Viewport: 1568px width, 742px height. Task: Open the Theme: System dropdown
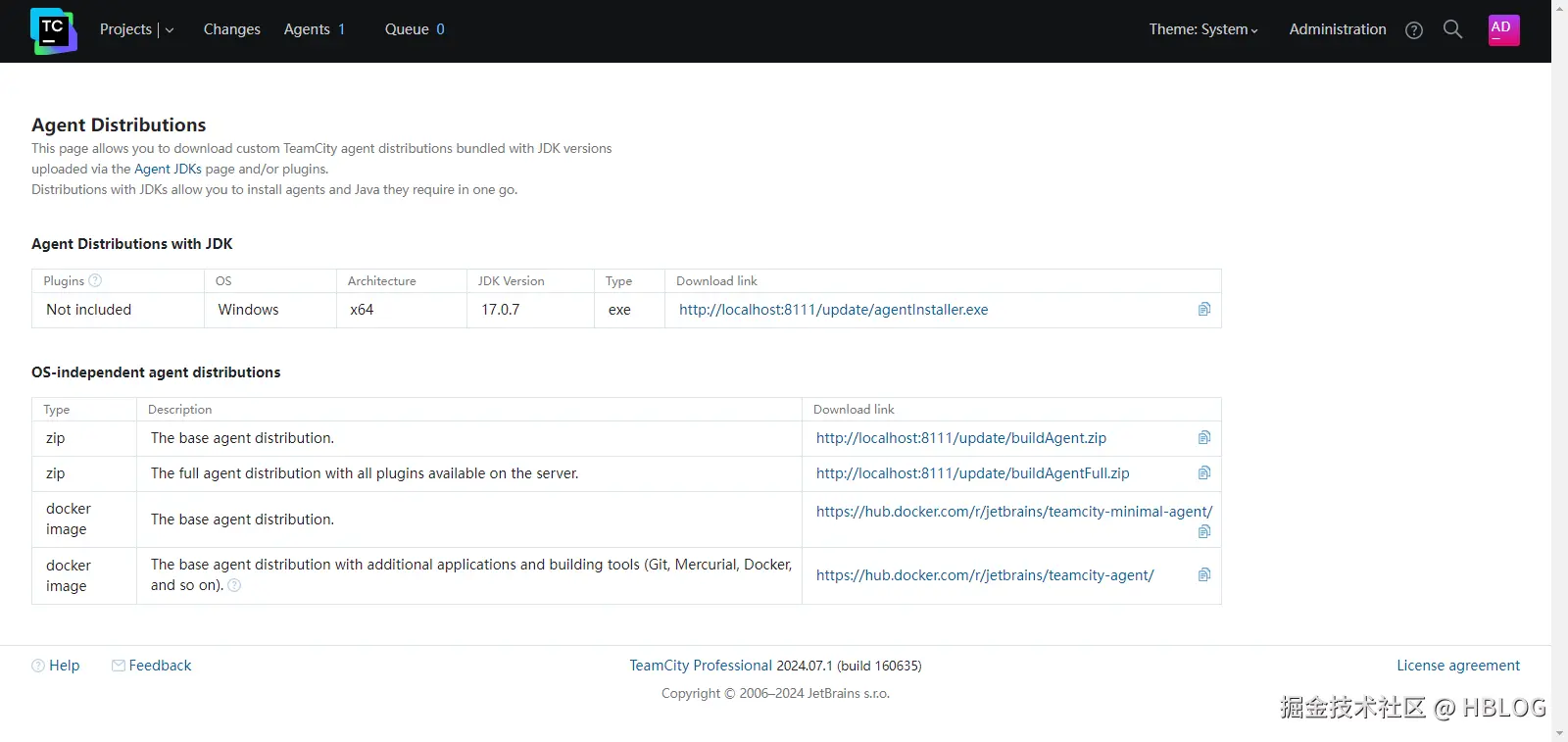click(x=1202, y=29)
